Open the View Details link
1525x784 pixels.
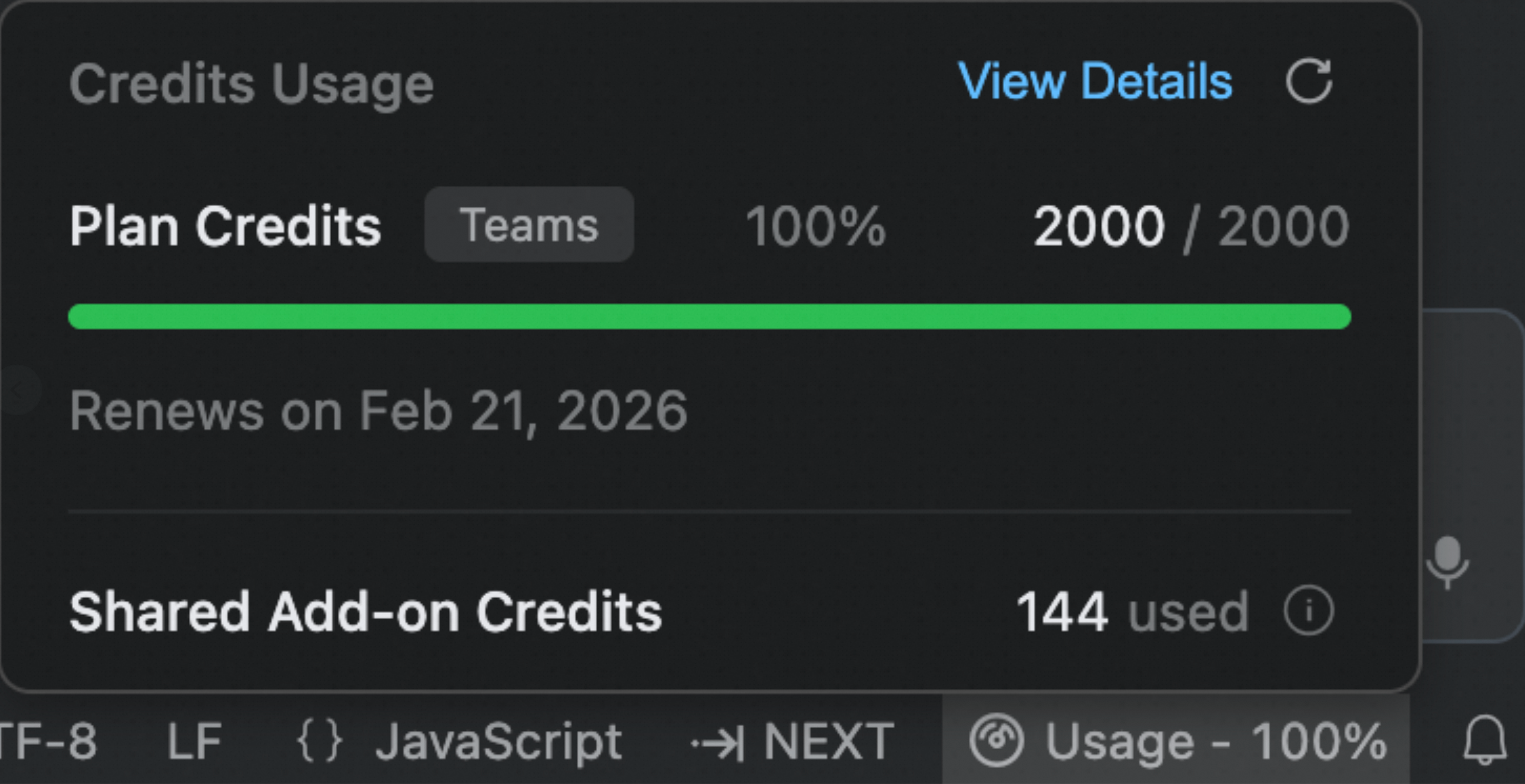tap(1095, 82)
